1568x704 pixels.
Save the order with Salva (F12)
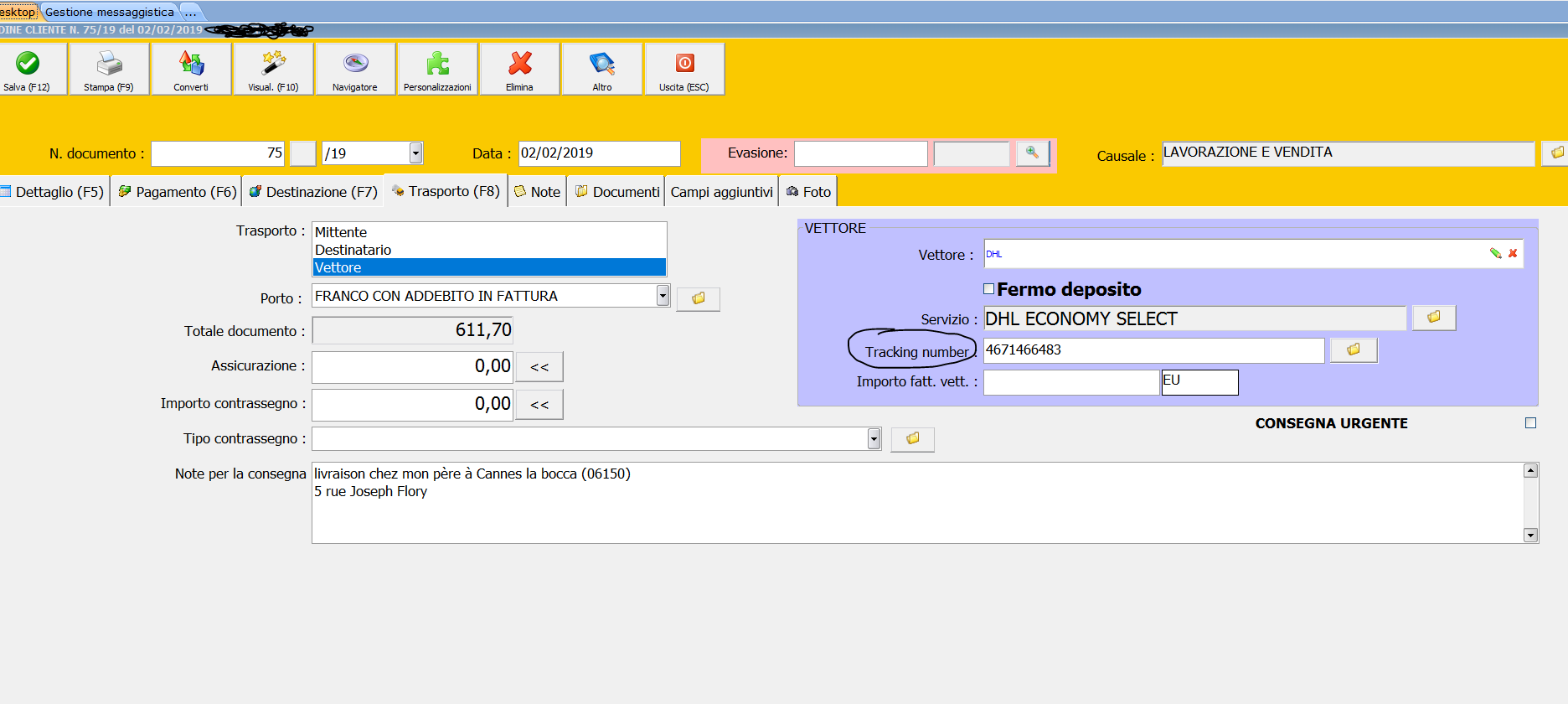28,70
